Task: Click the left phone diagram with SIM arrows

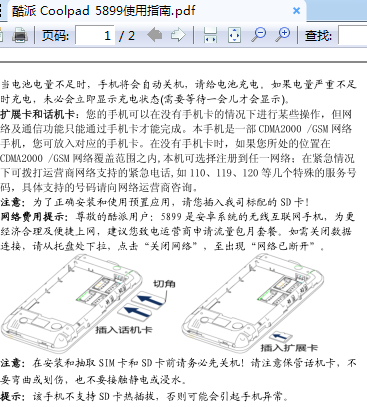Action: pos(72,303)
